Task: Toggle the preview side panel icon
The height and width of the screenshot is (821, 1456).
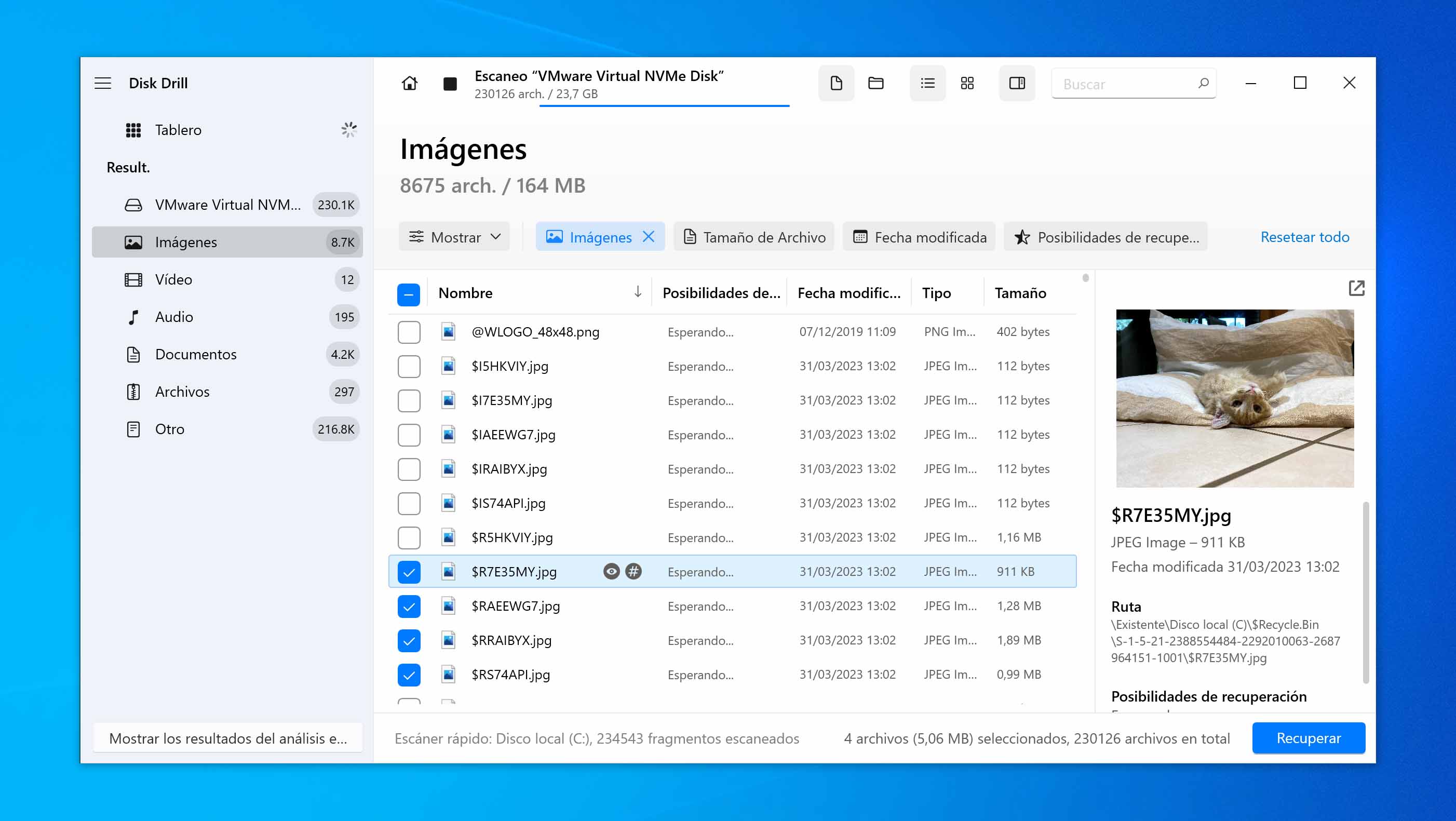Action: 1017,83
